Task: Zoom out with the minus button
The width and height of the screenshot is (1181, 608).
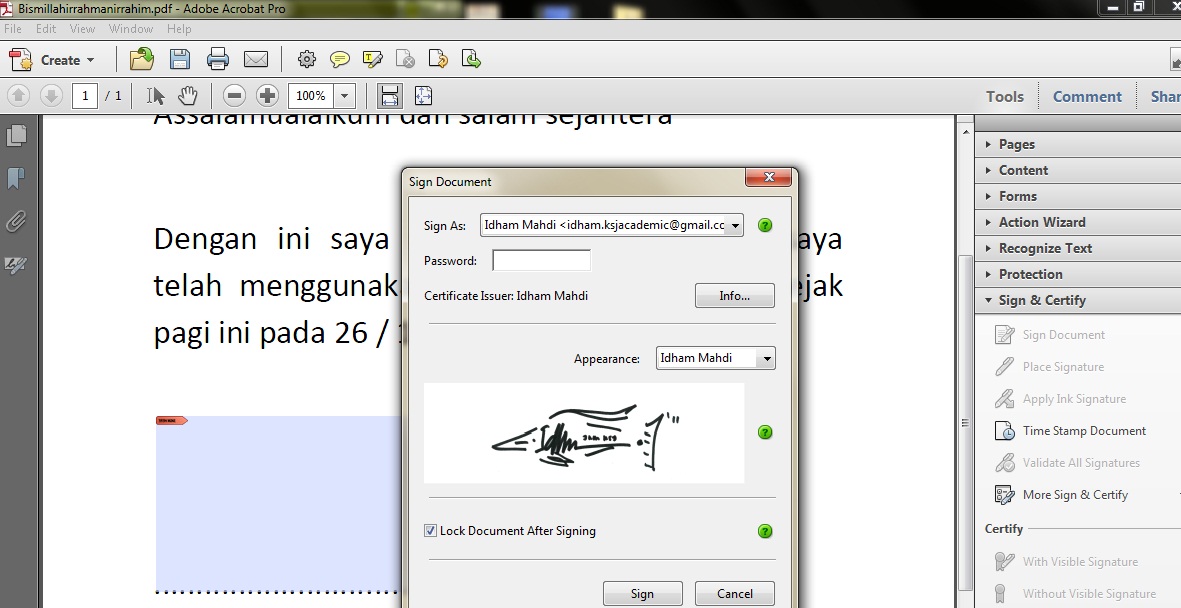Action: [x=234, y=96]
